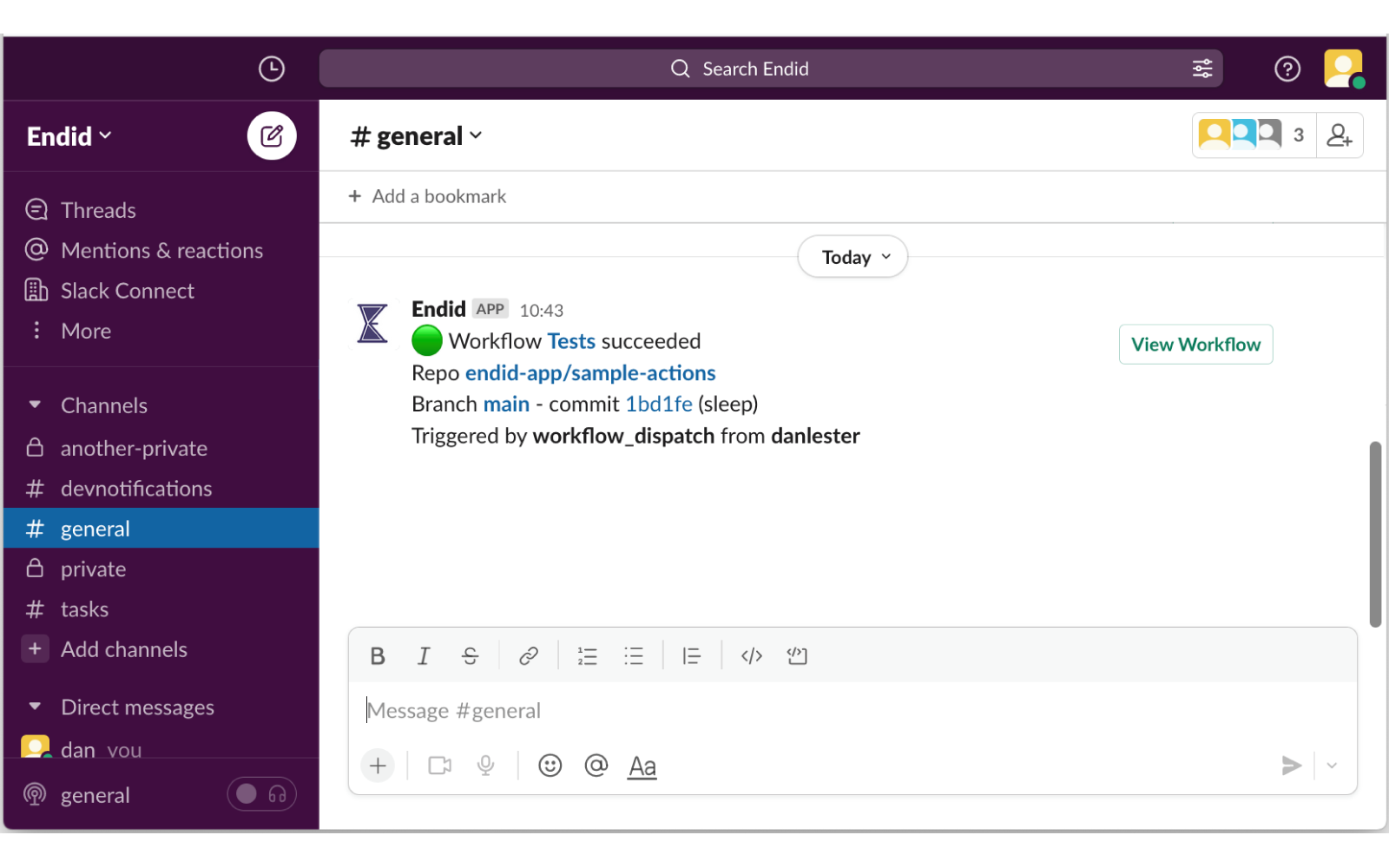This screenshot has height=868, width=1389.
Task: Record a video clip
Action: [440, 766]
